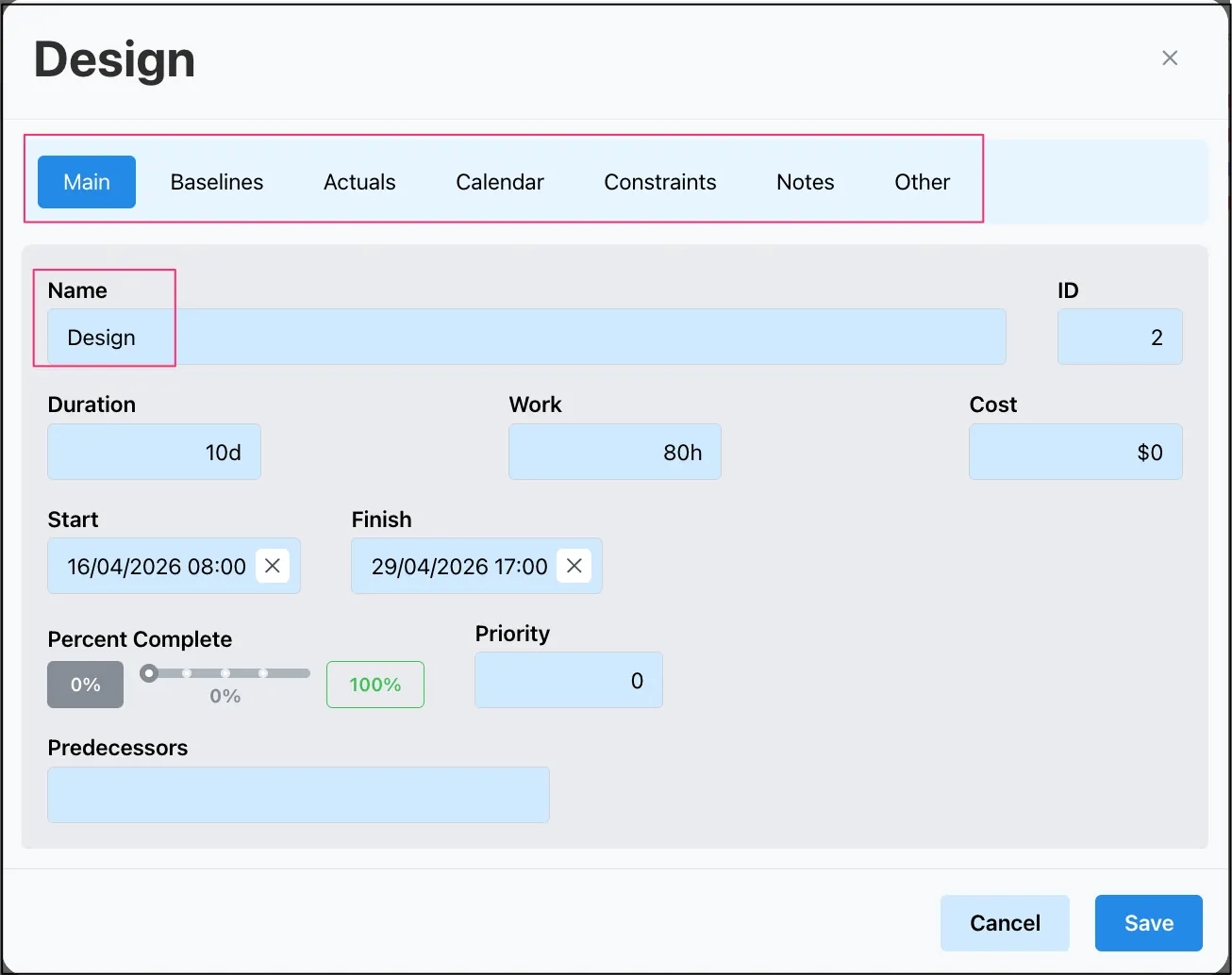Select the Calendar tab
This screenshot has height=975, width=1232.
pos(500,182)
